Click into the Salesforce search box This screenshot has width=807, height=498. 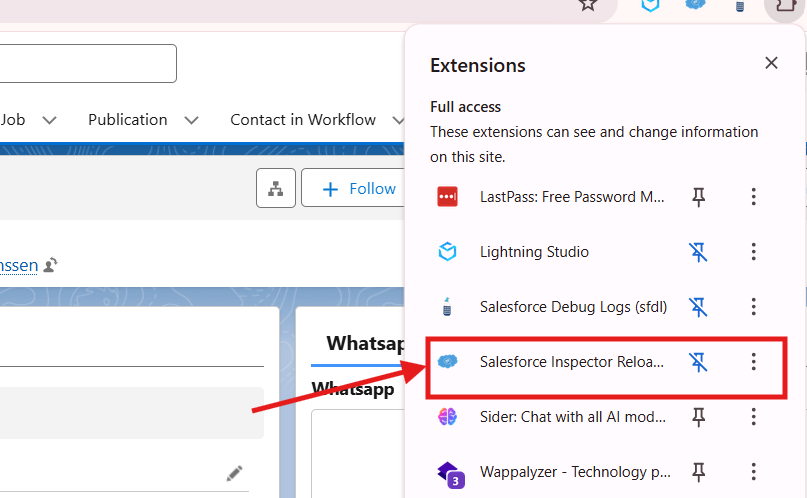coord(88,63)
